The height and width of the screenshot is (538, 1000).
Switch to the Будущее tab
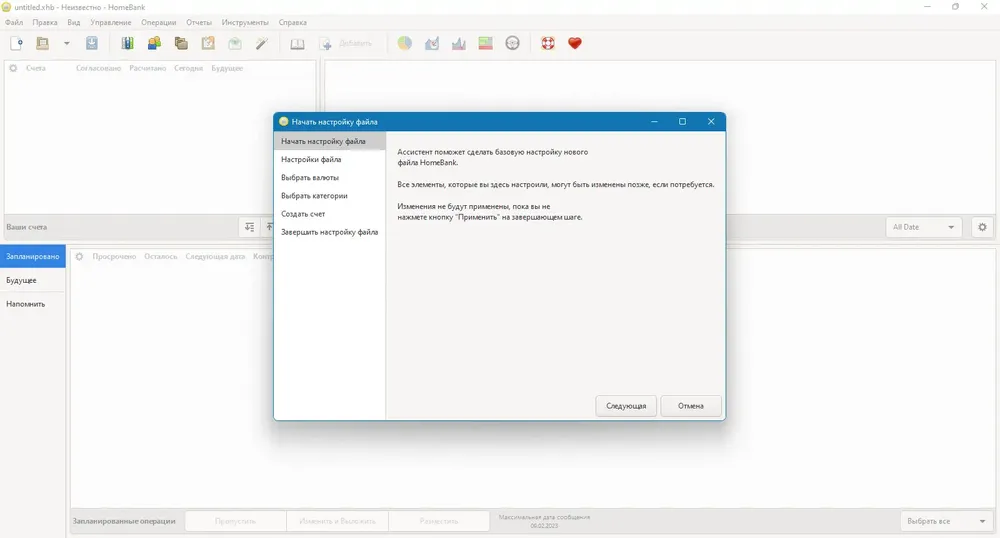point(33,280)
